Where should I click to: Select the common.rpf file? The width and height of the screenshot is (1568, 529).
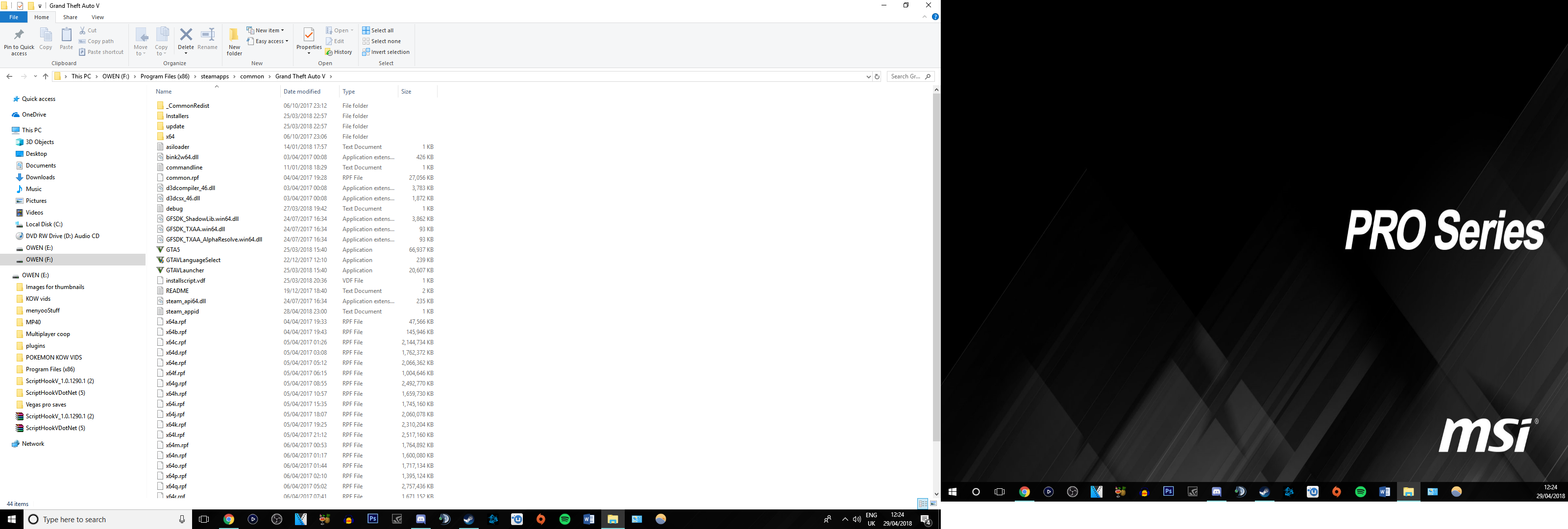[x=183, y=178]
